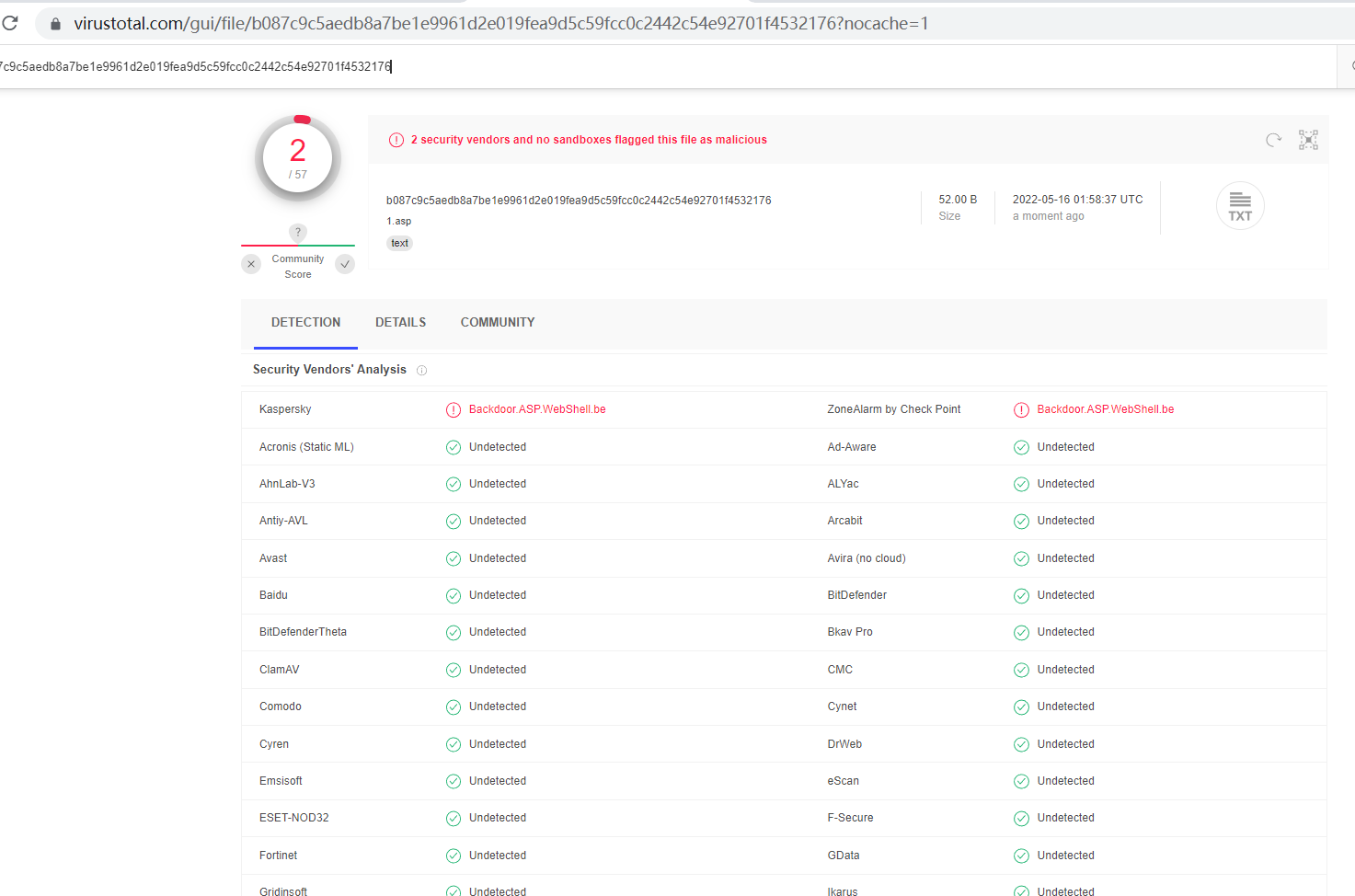Click the ClamAV undetected checkmark icon
Image resolution: width=1355 pixels, height=896 pixels.
(454, 671)
